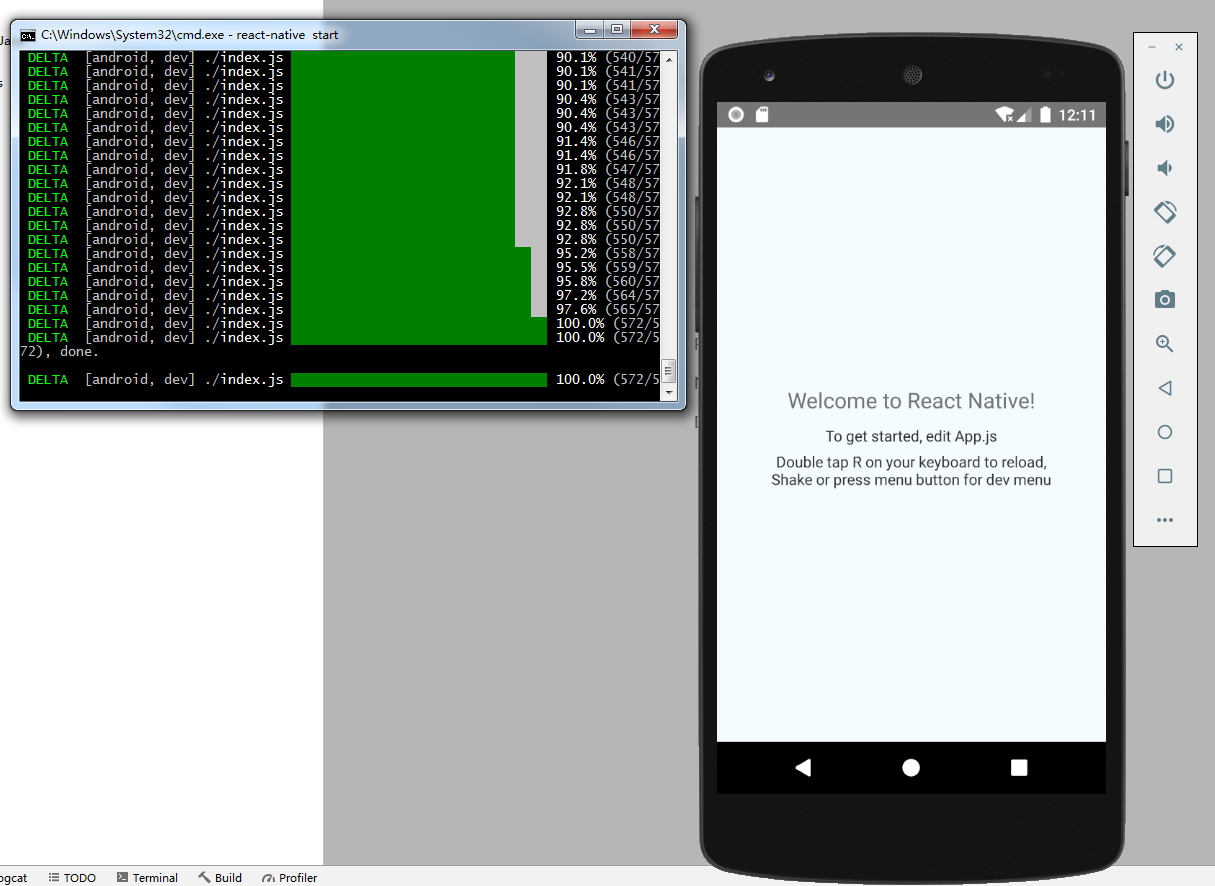This screenshot has width=1215, height=886.
Task: Click the '72), done.' line in cmd
Action: [59, 352]
